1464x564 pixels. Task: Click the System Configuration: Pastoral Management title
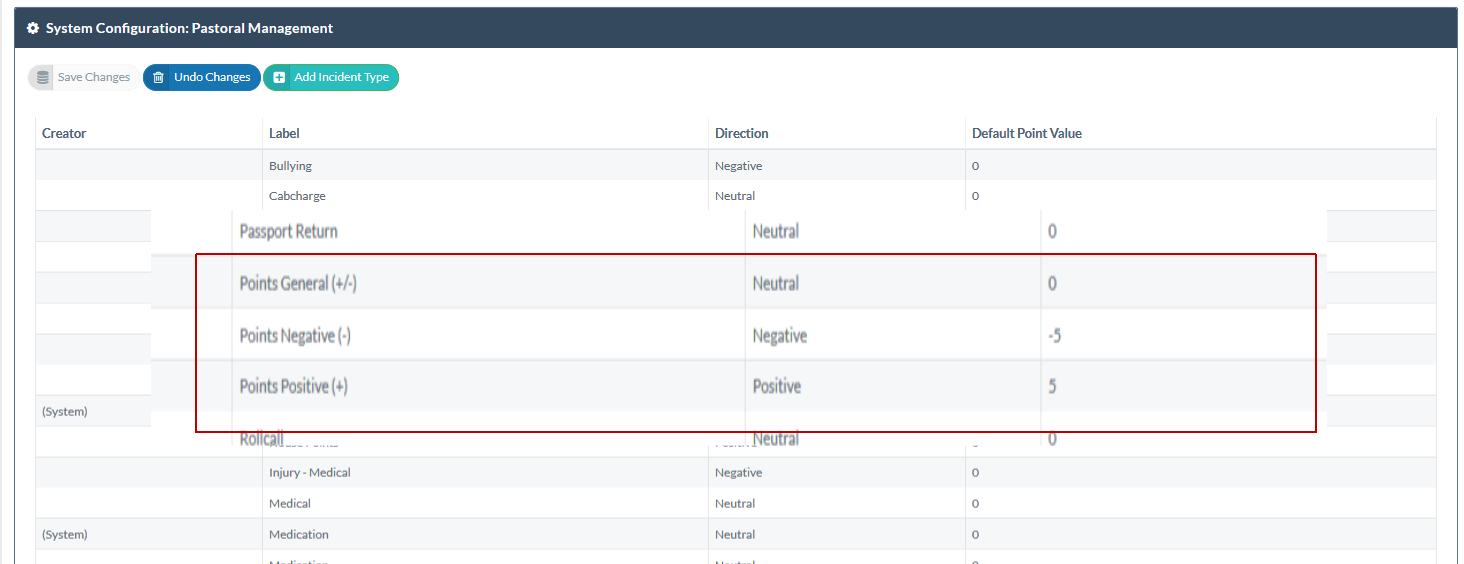(x=189, y=28)
